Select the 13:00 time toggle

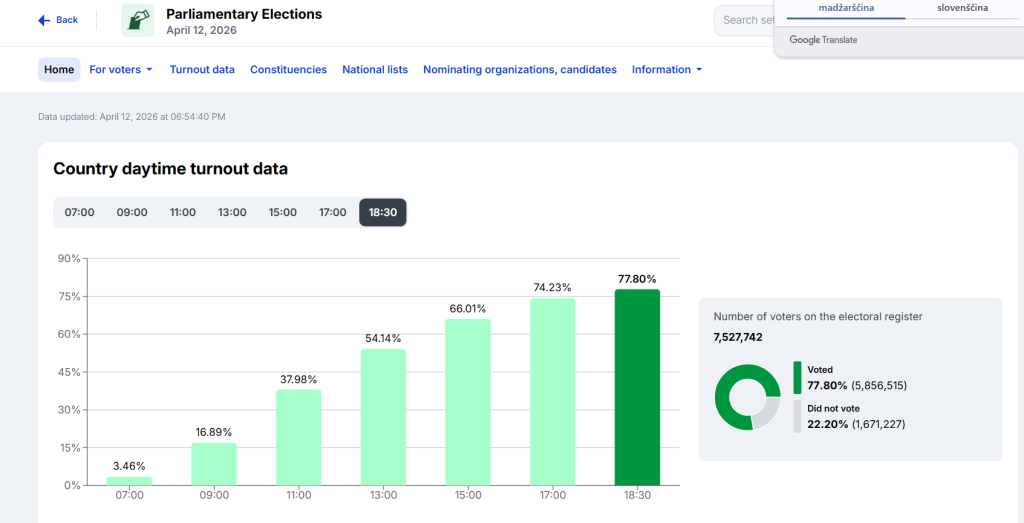(x=232, y=212)
